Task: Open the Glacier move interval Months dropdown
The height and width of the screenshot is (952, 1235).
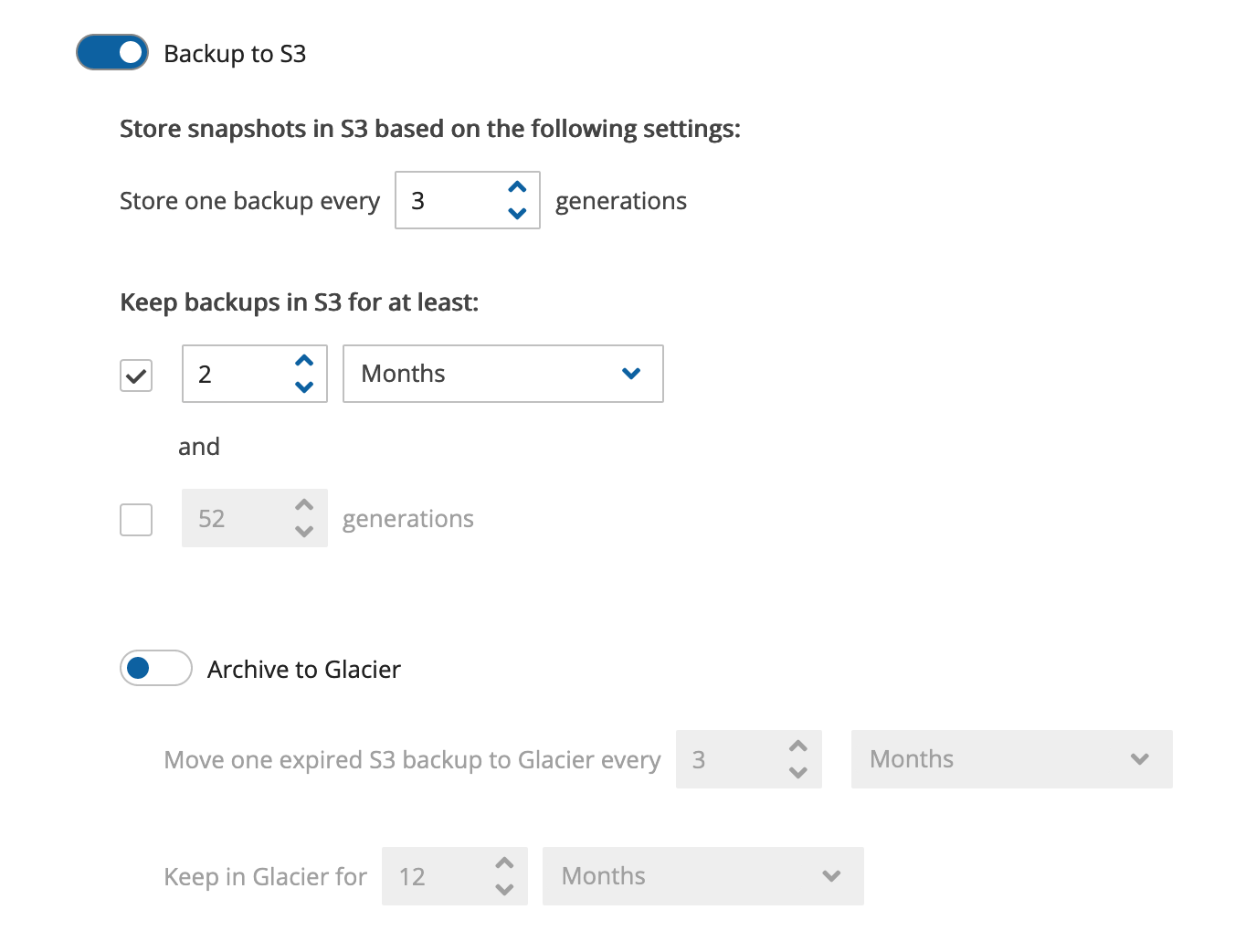Action: [1011, 759]
